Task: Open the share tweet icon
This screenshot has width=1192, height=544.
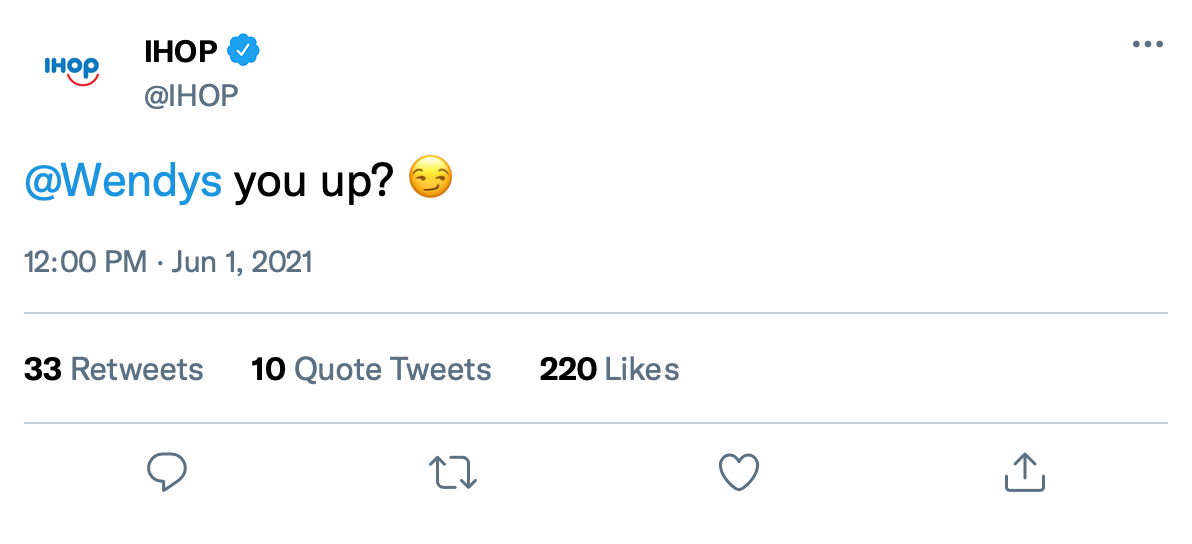Action: click(x=1024, y=472)
